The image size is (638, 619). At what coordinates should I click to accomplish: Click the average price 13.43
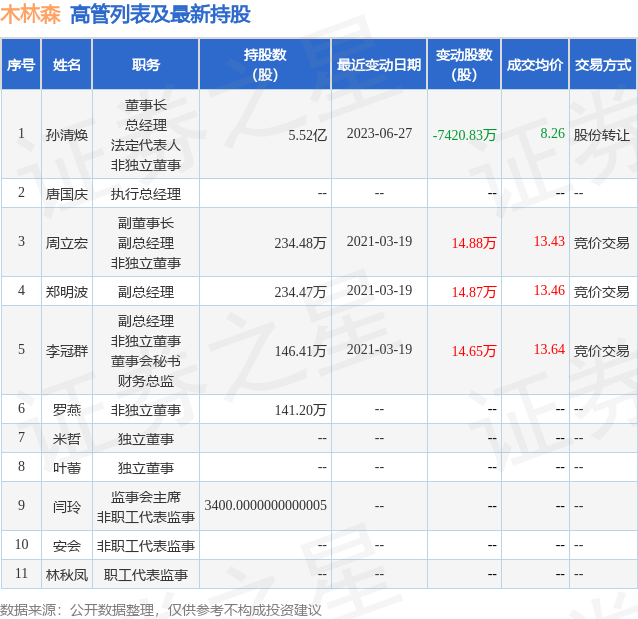[x=549, y=241]
